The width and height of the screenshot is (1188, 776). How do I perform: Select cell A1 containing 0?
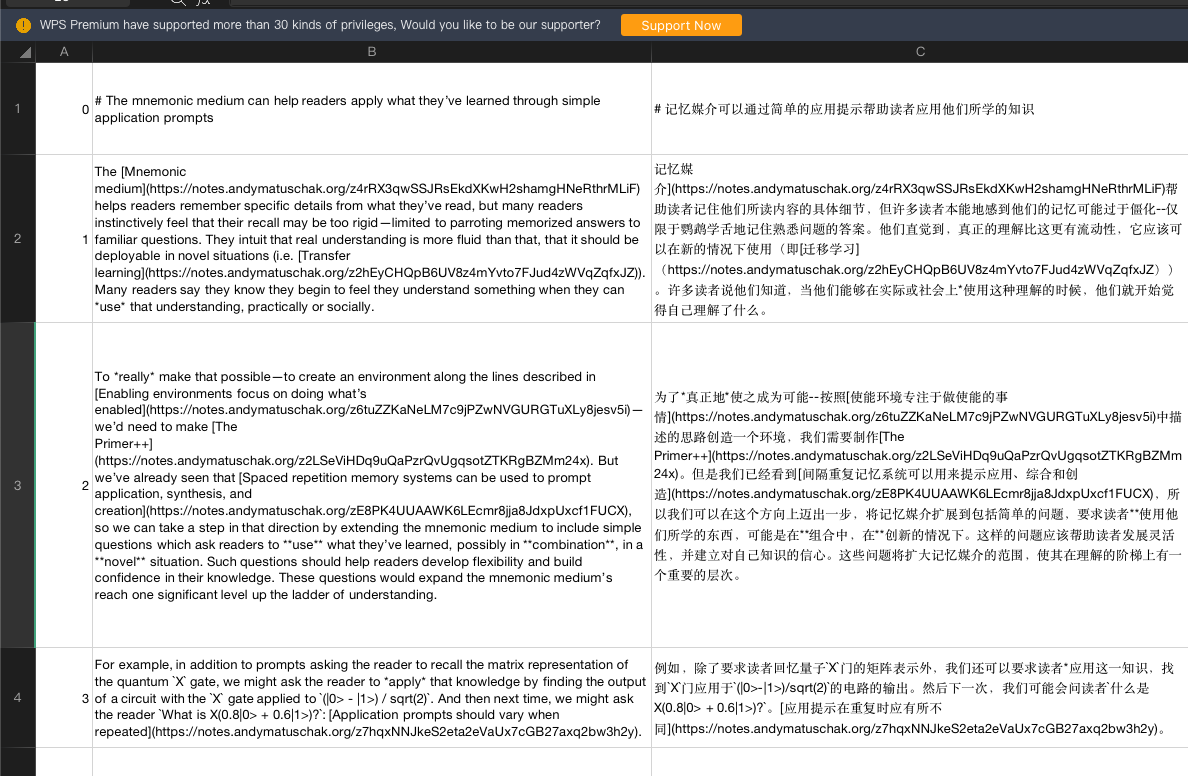64,109
